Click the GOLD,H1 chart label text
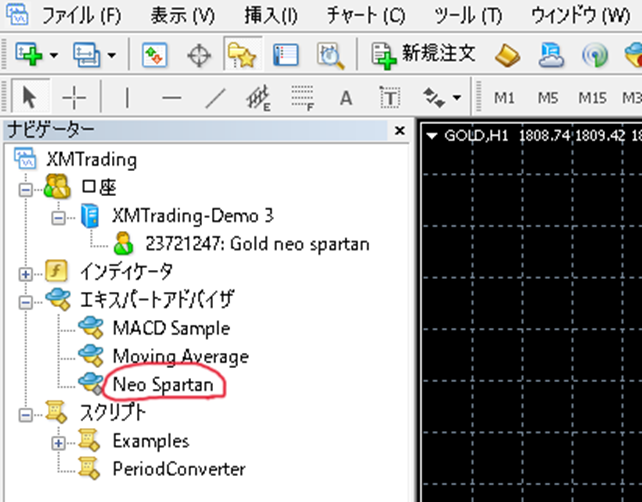The height and width of the screenshot is (502, 642). point(476,135)
